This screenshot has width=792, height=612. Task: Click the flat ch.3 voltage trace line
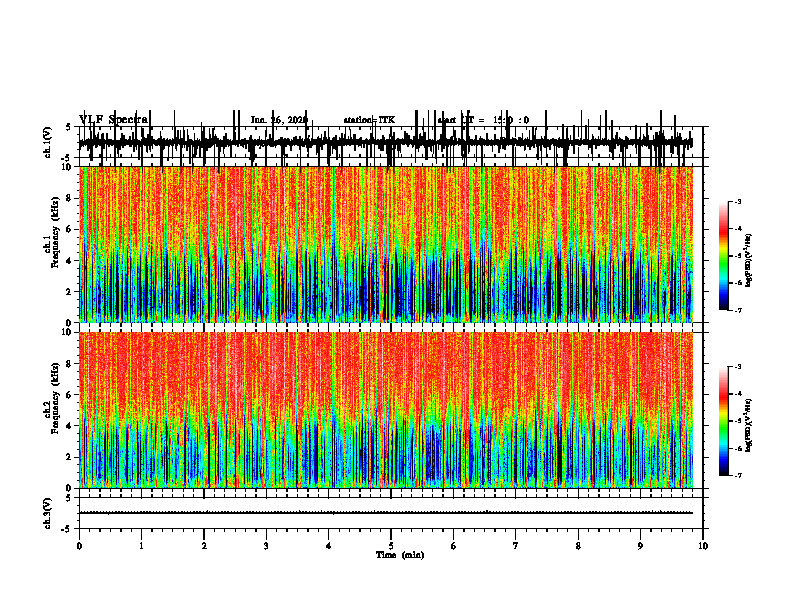(x=386, y=513)
